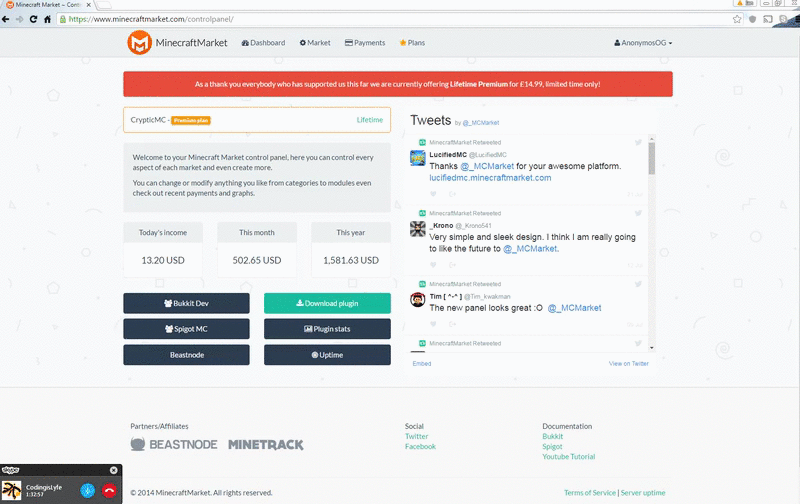The image size is (800, 504).
Task: Expand the AnonymosOG account dropdown
Action: click(x=643, y=43)
